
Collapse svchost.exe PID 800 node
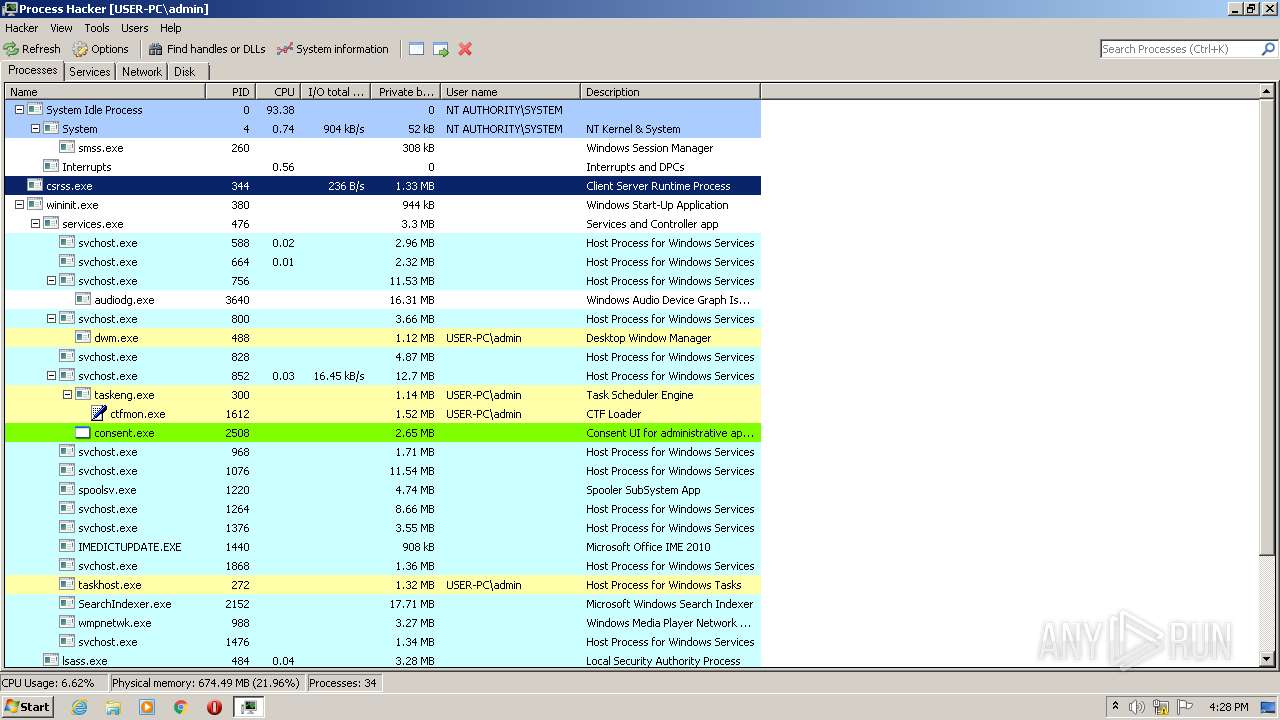(x=51, y=319)
